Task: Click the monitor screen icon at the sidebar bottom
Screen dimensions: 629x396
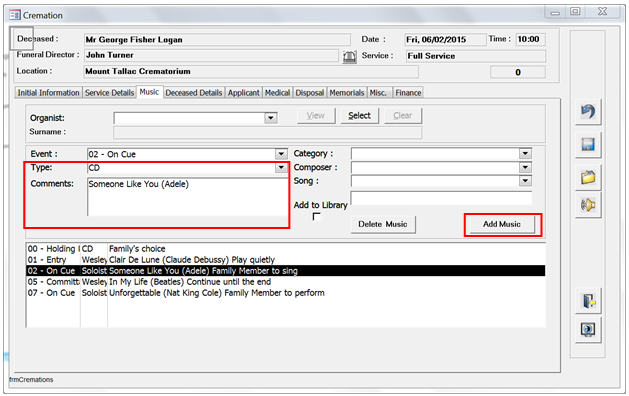Action: tap(588, 330)
